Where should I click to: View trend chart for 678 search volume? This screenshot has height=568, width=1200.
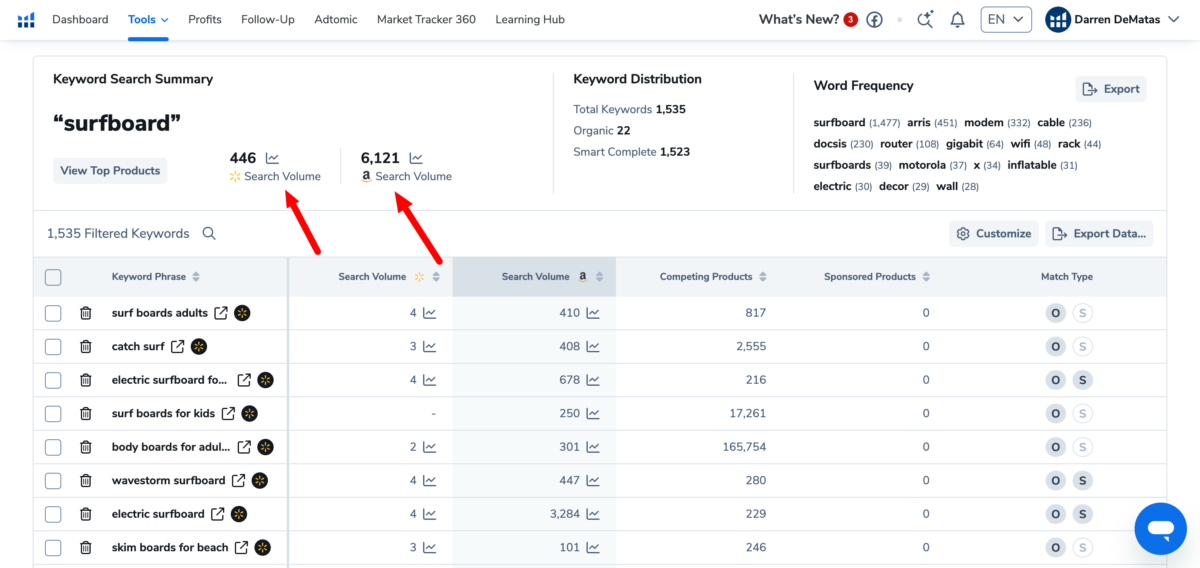click(x=593, y=380)
